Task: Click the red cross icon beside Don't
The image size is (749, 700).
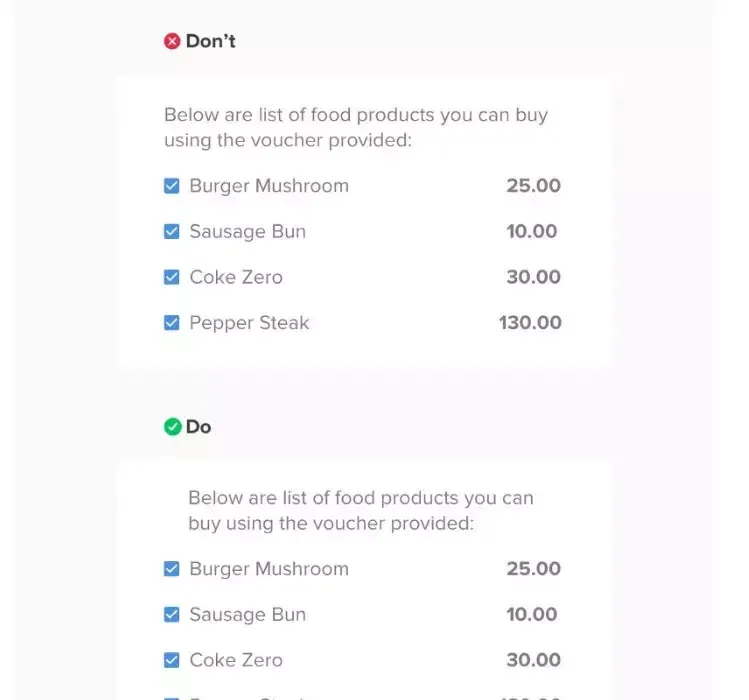Action: (x=172, y=42)
